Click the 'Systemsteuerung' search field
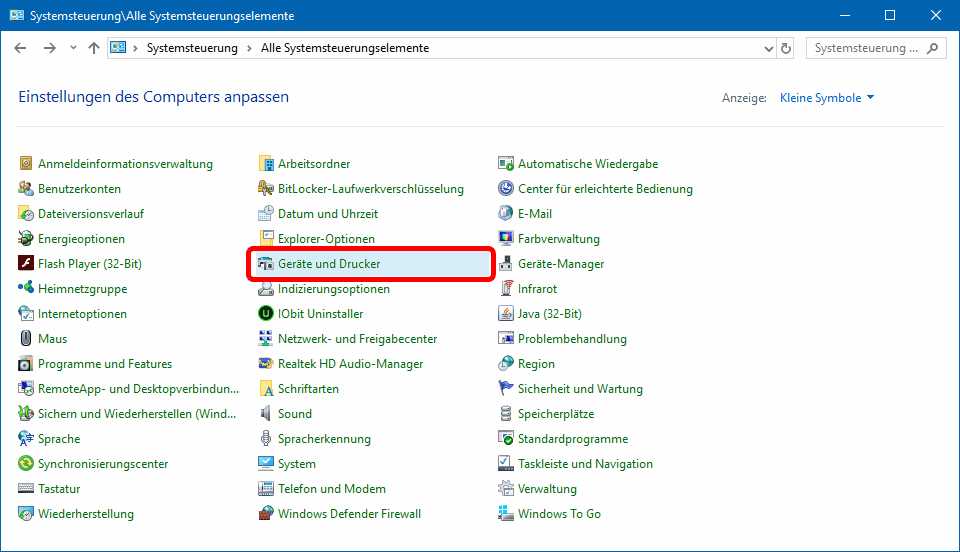The width and height of the screenshot is (960, 552). pos(866,48)
